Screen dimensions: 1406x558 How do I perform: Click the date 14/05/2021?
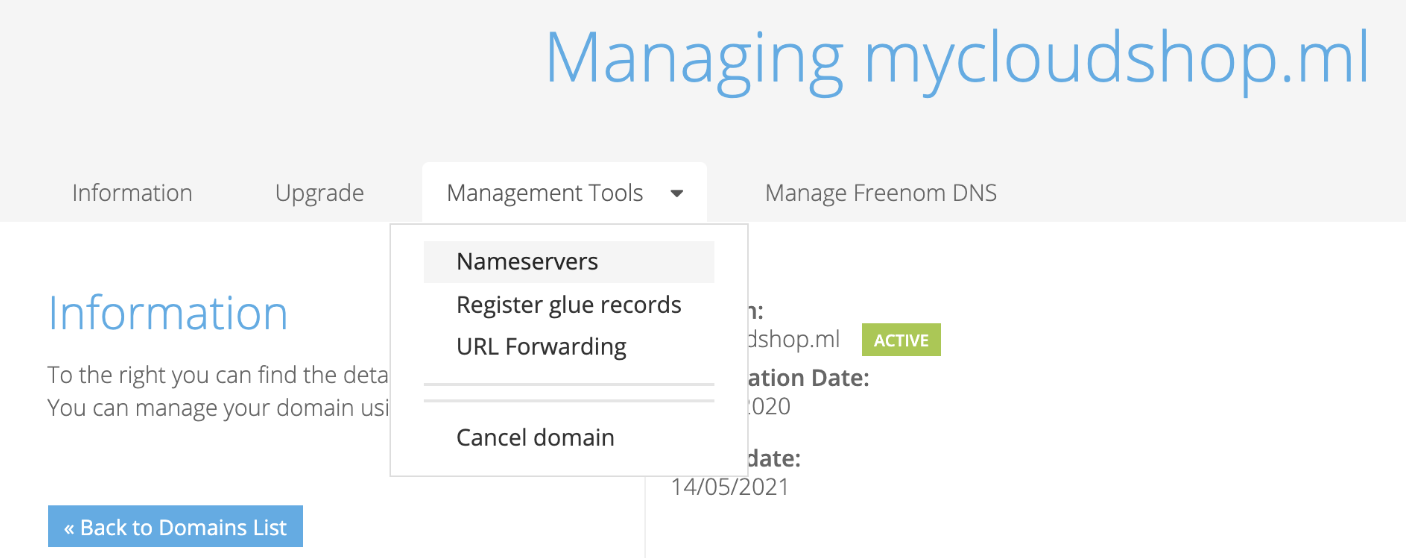[x=730, y=487]
